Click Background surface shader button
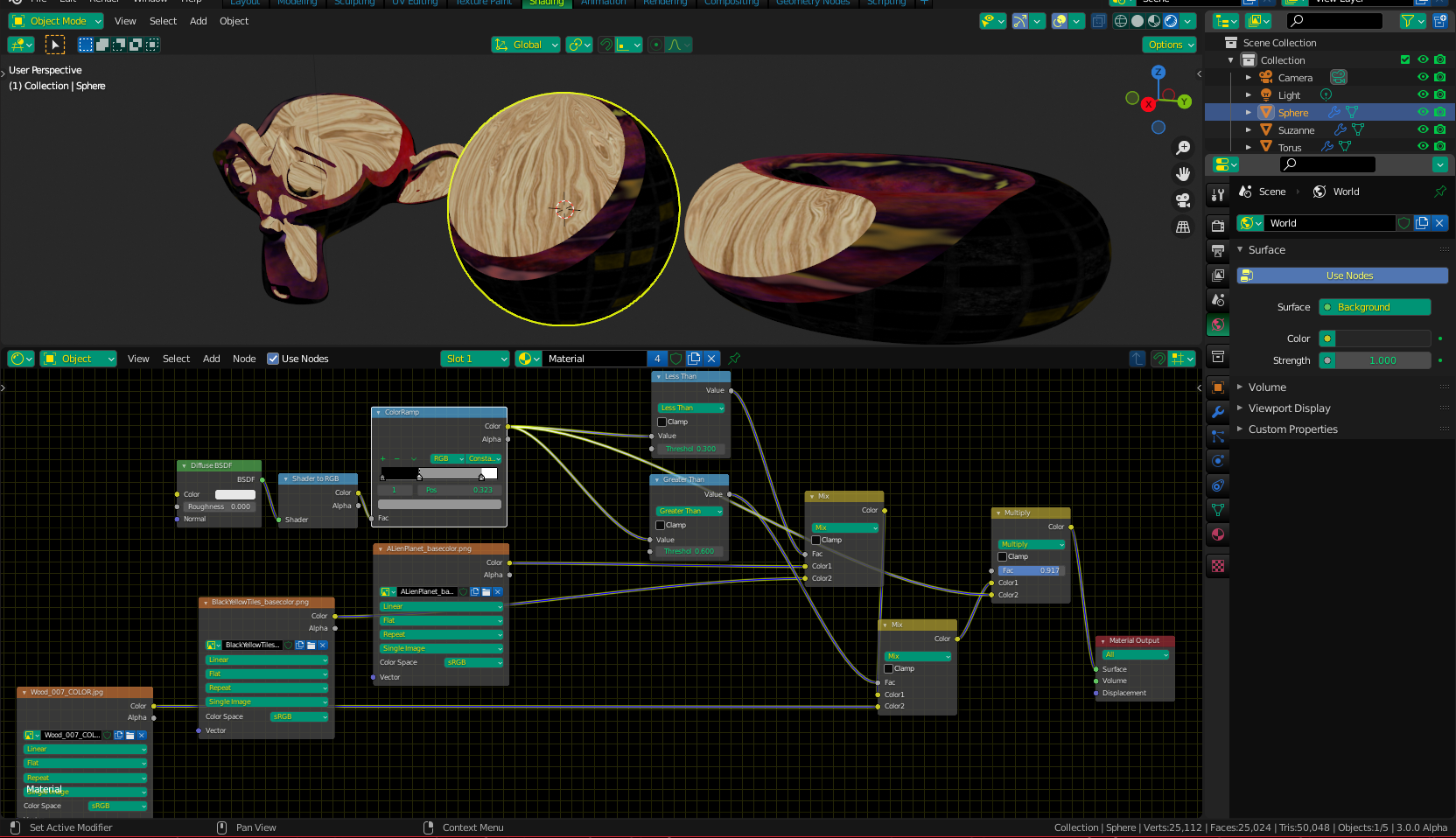The image size is (1456, 838). [1375, 307]
